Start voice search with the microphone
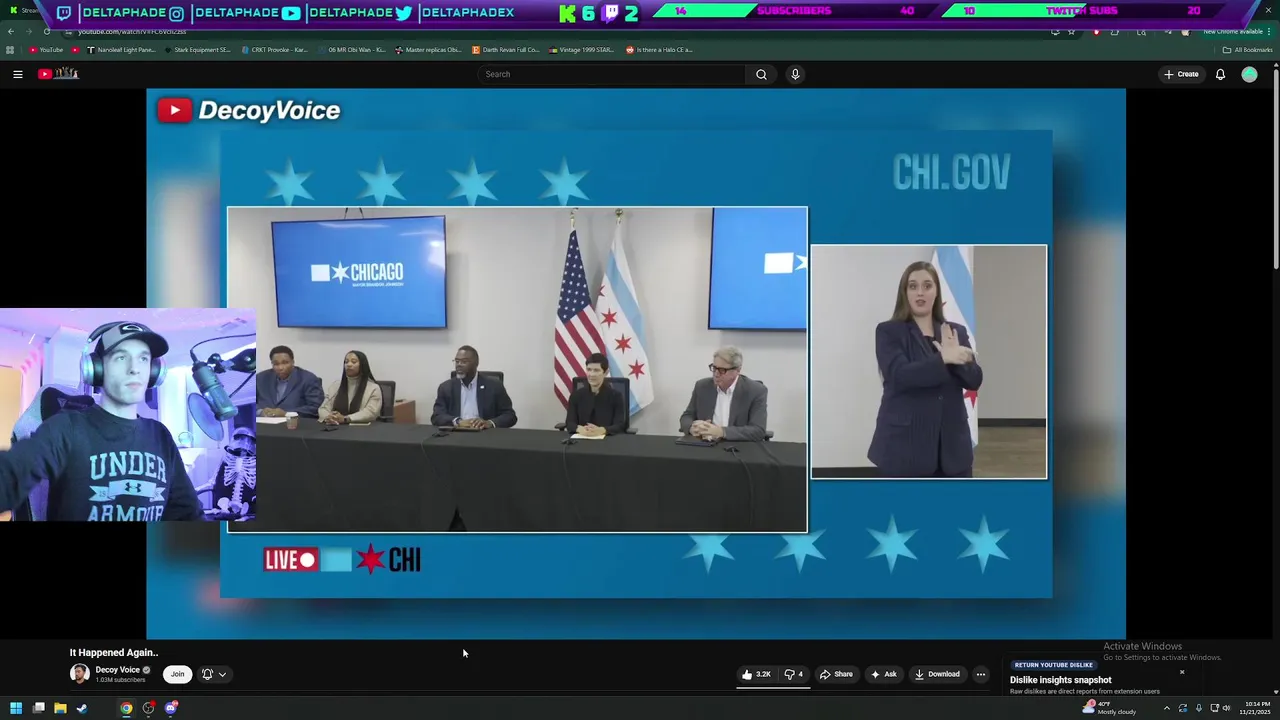 coord(795,74)
